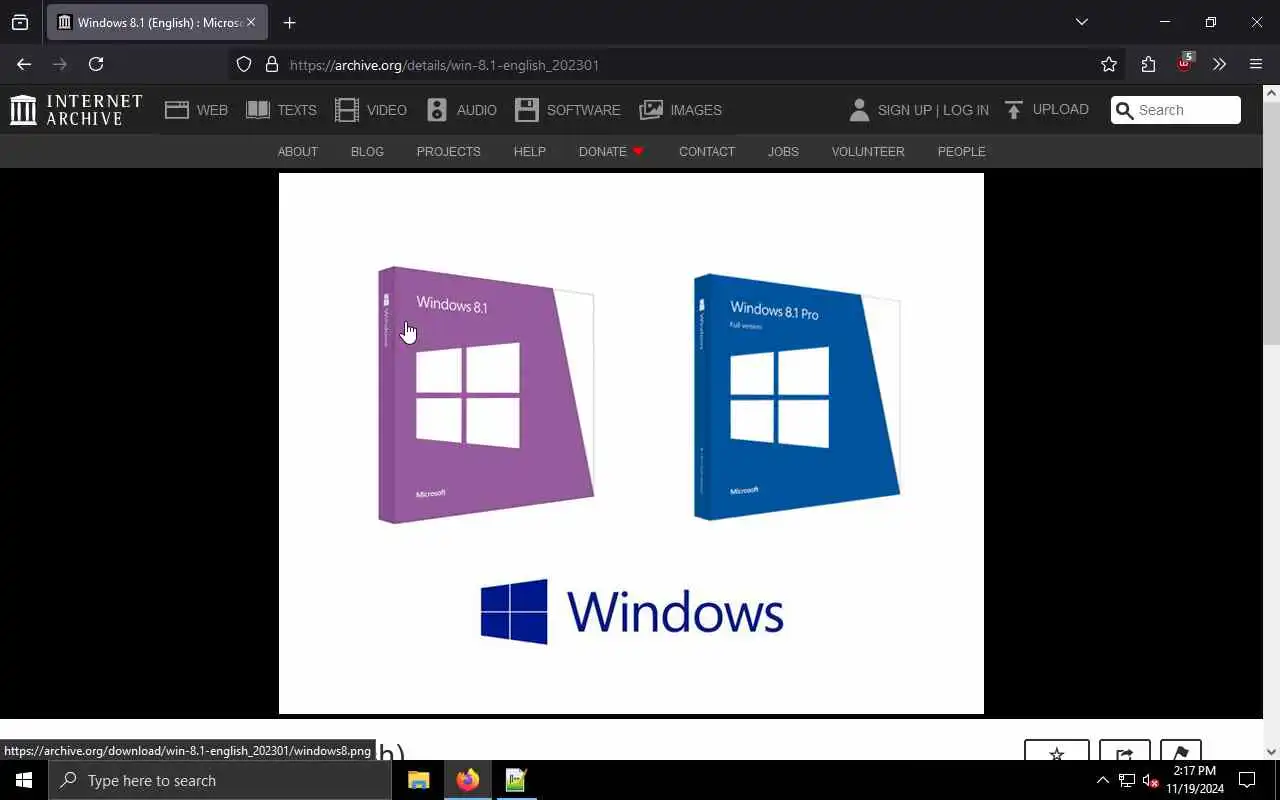Open the PROJECTS link

tap(448, 152)
